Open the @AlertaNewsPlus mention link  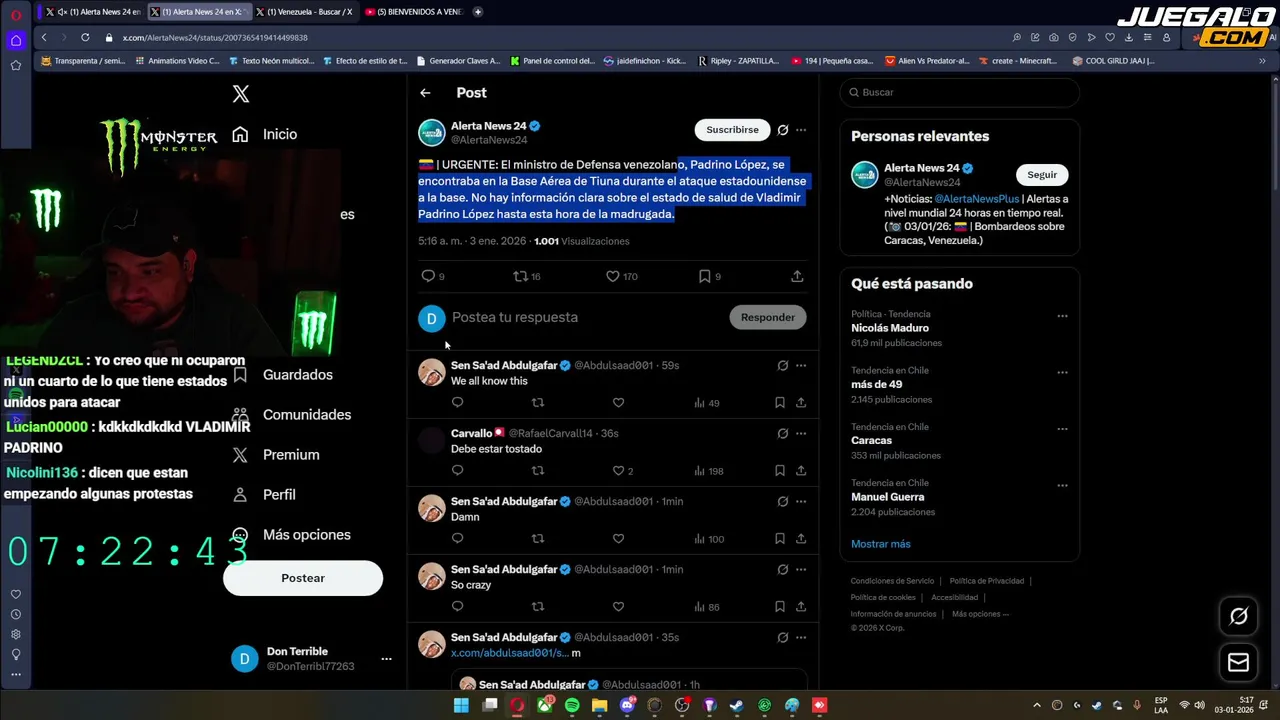[x=977, y=199]
